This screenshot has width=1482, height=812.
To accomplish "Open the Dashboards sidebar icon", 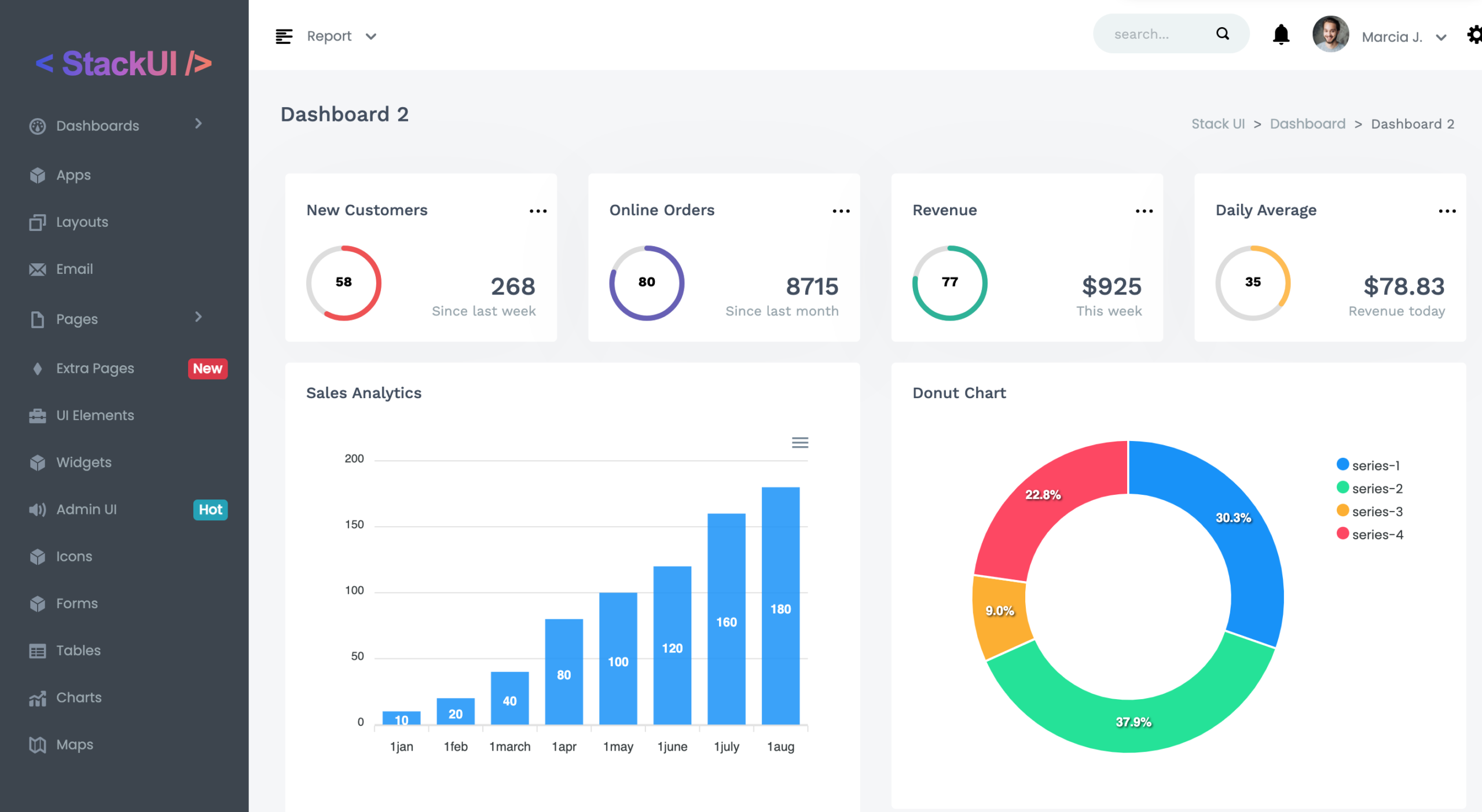I will coord(37,126).
